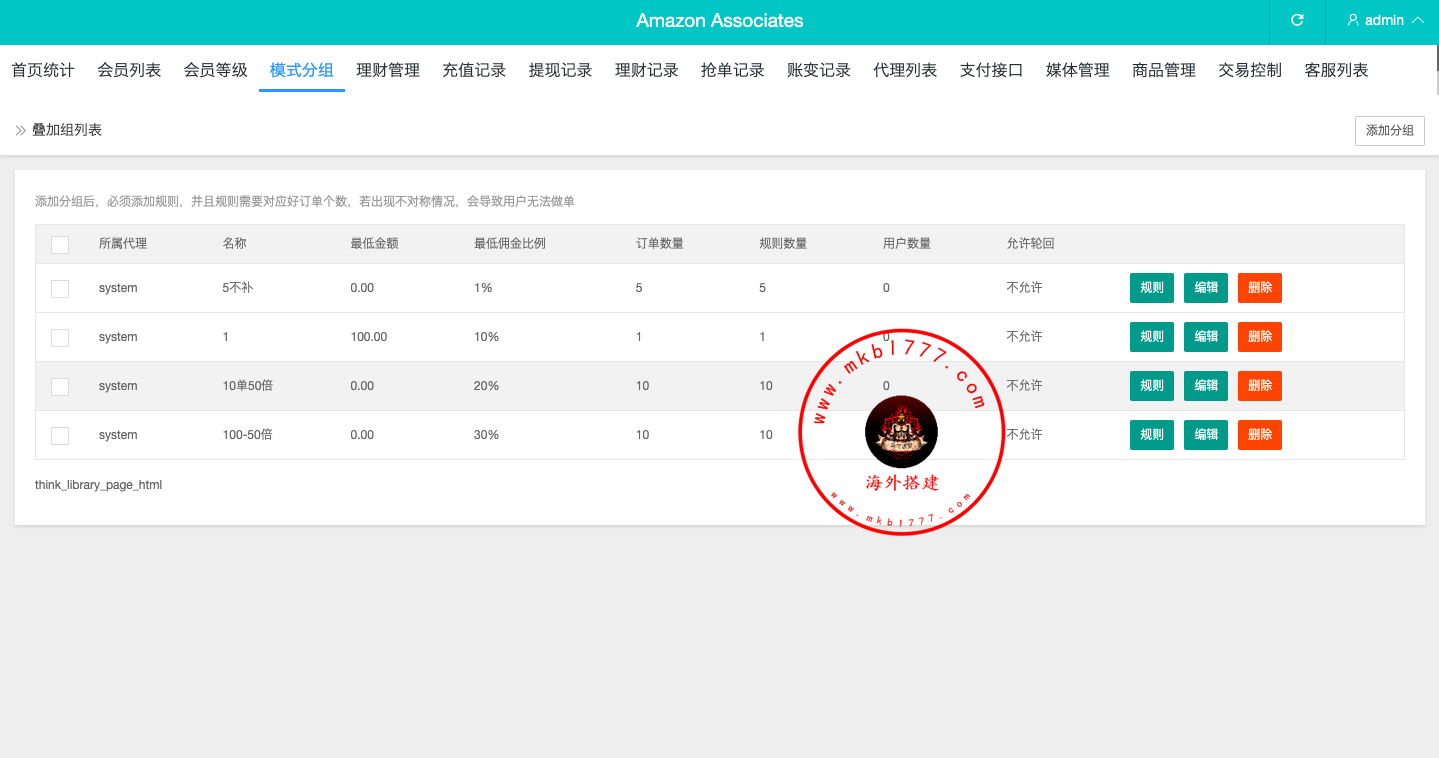This screenshot has height=758, width=1439.
Task: Click 删除 for the 100-50倍 group
Action: coord(1260,435)
